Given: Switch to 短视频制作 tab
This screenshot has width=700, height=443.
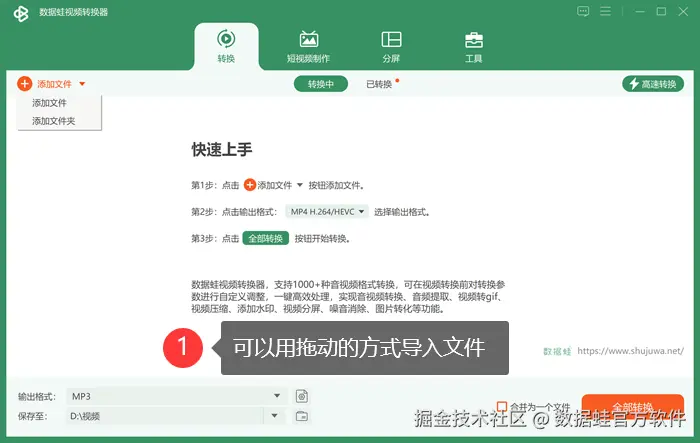Looking at the screenshot, I should click(308, 46).
